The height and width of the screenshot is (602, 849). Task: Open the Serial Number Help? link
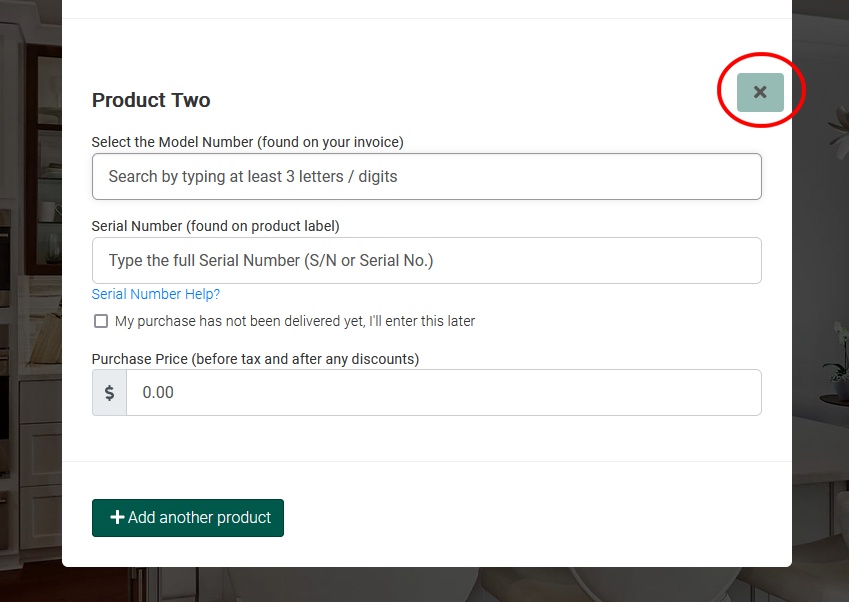pos(155,294)
